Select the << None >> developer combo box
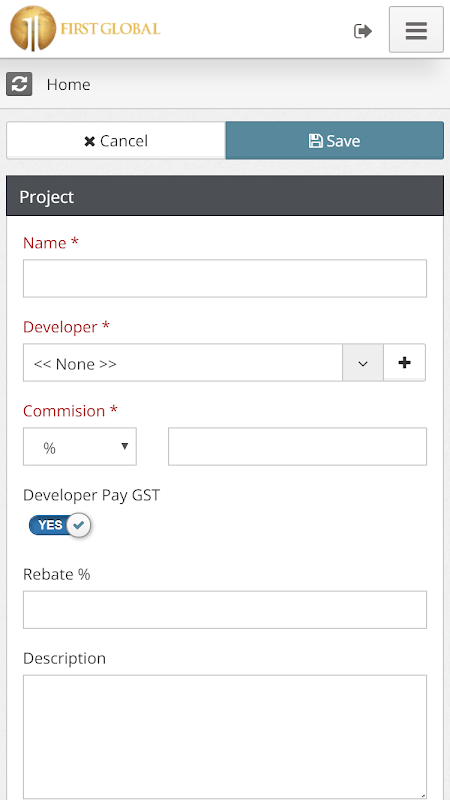This screenshot has height=800, width=450. click(x=183, y=363)
